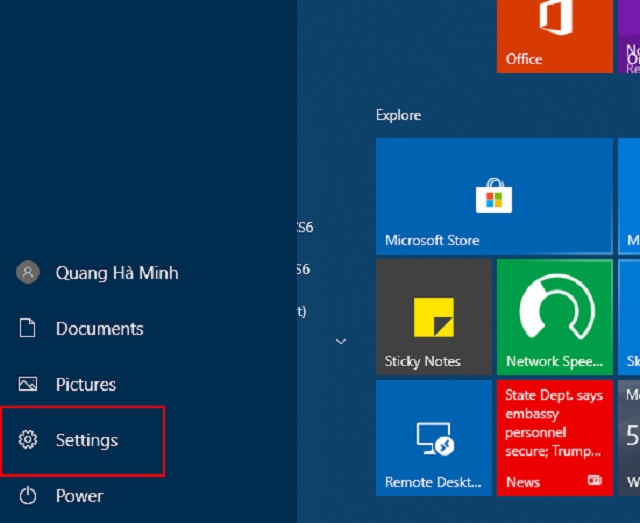Launch the Network Speed Test tile
Viewport: 640px width, 523px height.
tap(554, 317)
